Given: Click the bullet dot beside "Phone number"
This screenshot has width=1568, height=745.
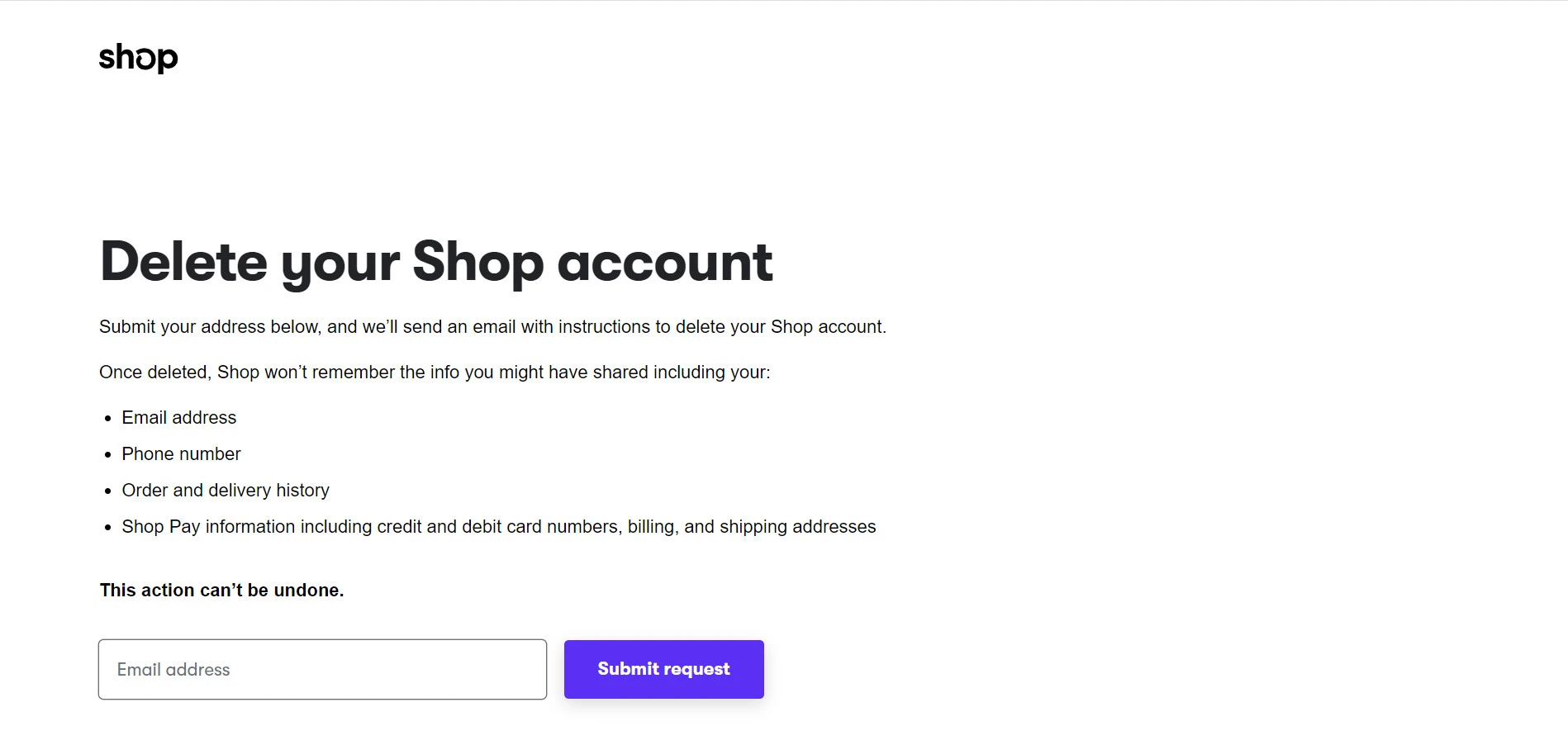Looking at the screenshot, I should pyautogui.click(x=108, y=455).
